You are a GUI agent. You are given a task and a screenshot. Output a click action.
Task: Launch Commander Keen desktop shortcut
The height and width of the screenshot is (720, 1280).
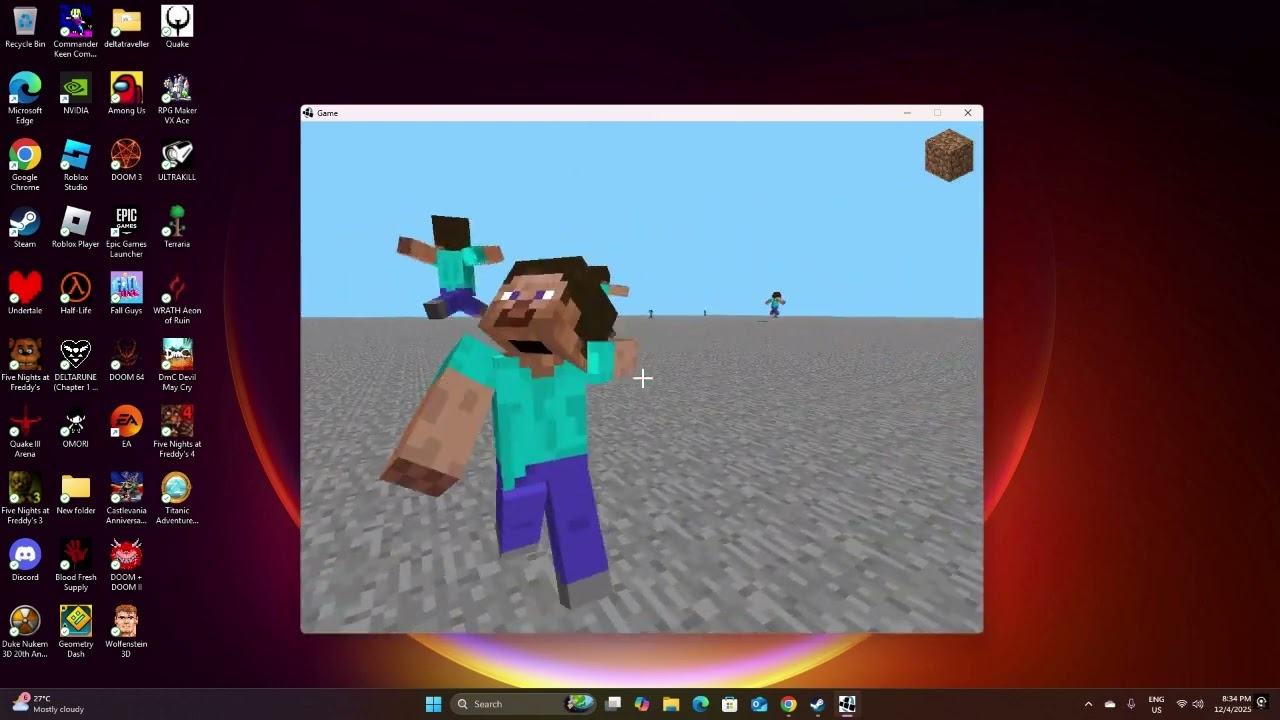(x=76, y=32)
